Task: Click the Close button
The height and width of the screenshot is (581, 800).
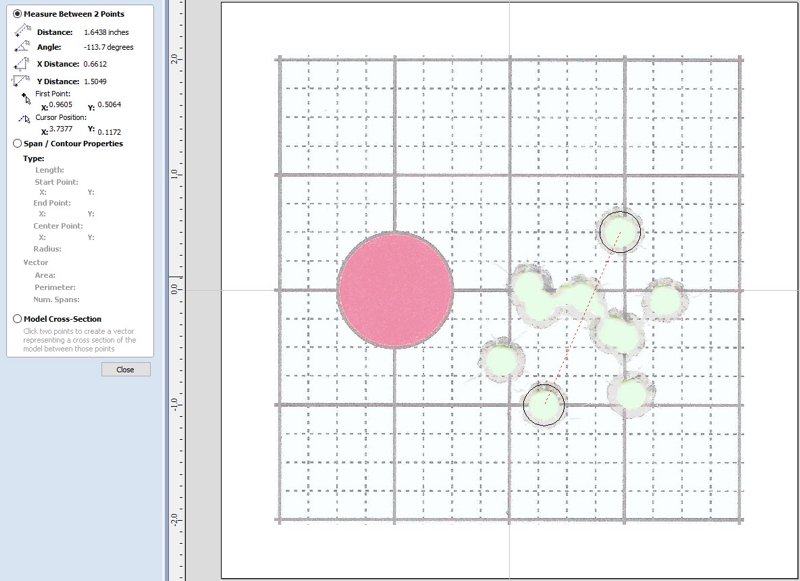Action: [x=126, y=369]
